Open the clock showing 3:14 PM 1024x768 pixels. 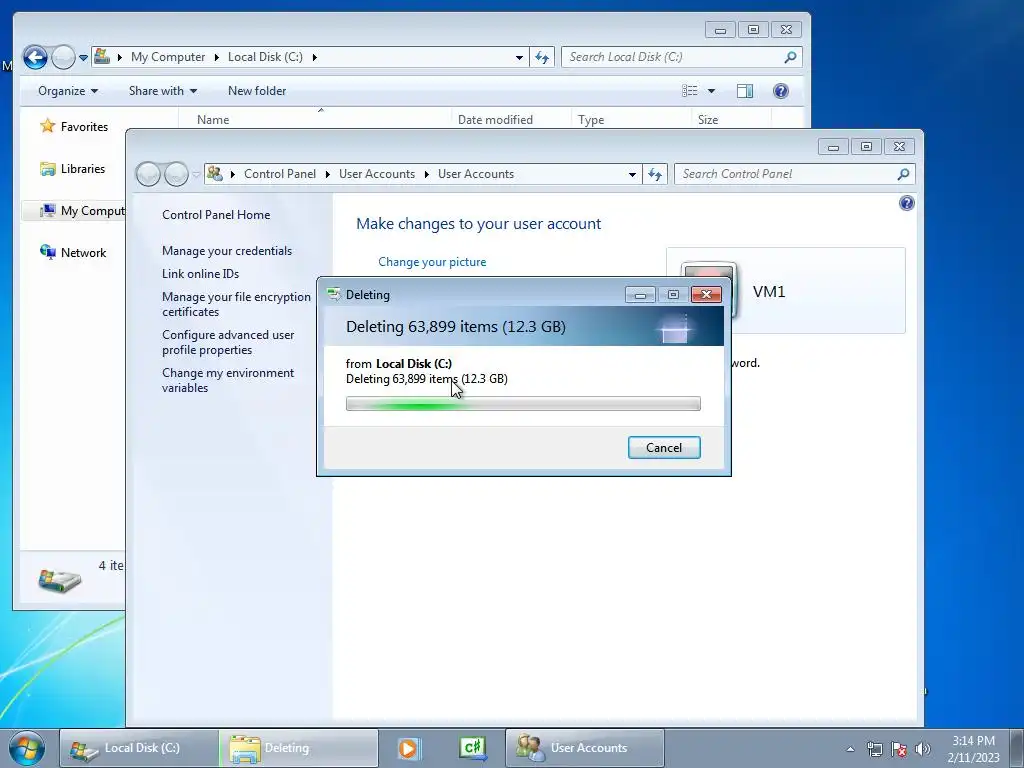[973, 748]
